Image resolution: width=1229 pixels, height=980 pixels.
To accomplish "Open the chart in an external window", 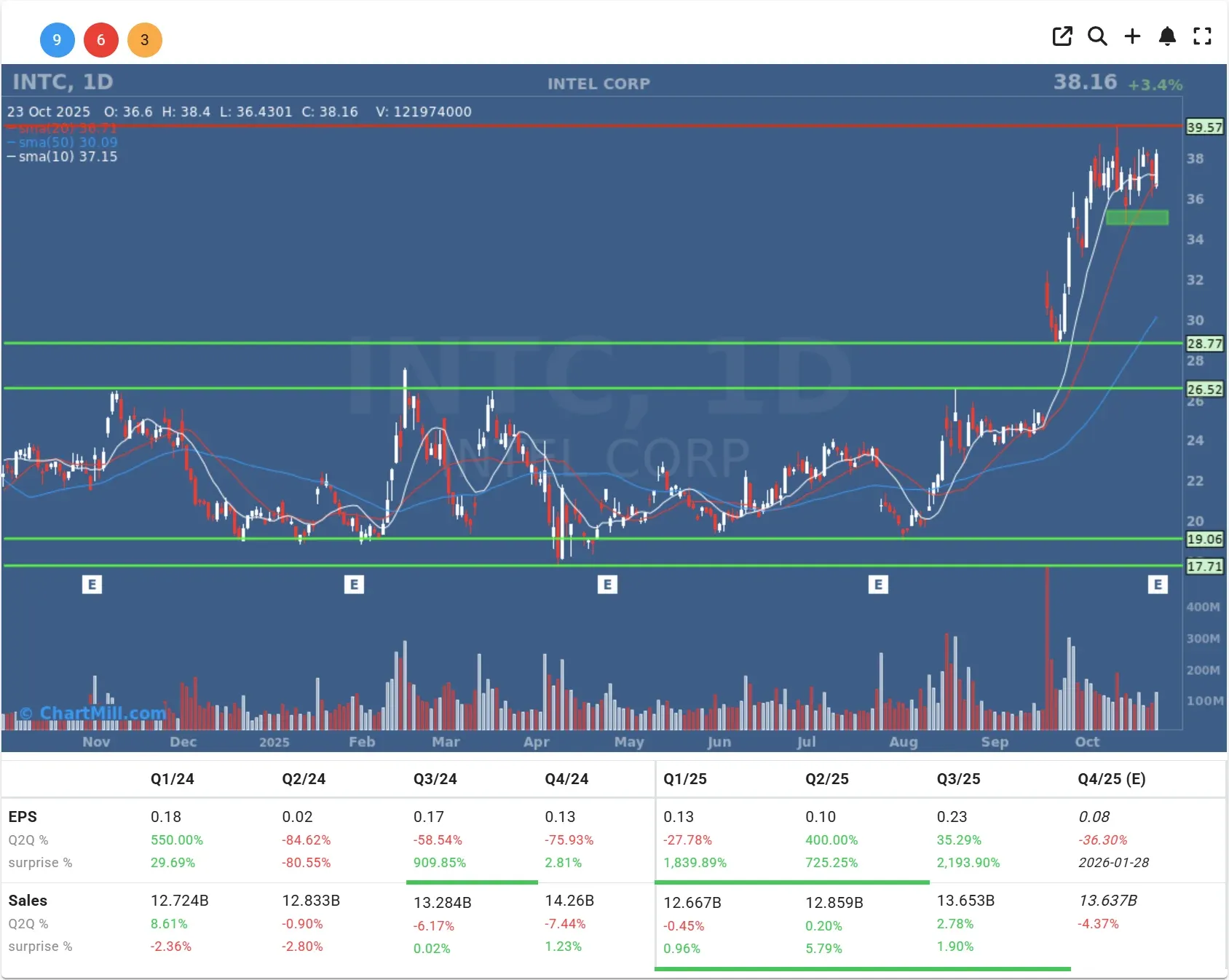I will click(1062, 36).
